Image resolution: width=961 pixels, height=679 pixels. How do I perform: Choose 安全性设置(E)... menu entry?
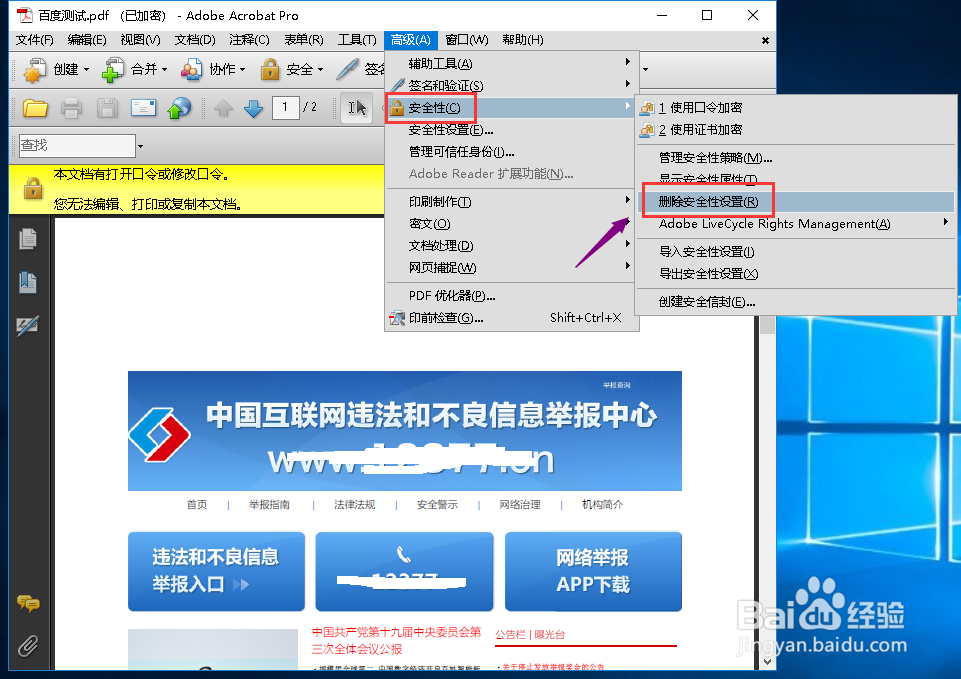coord(510,130)
